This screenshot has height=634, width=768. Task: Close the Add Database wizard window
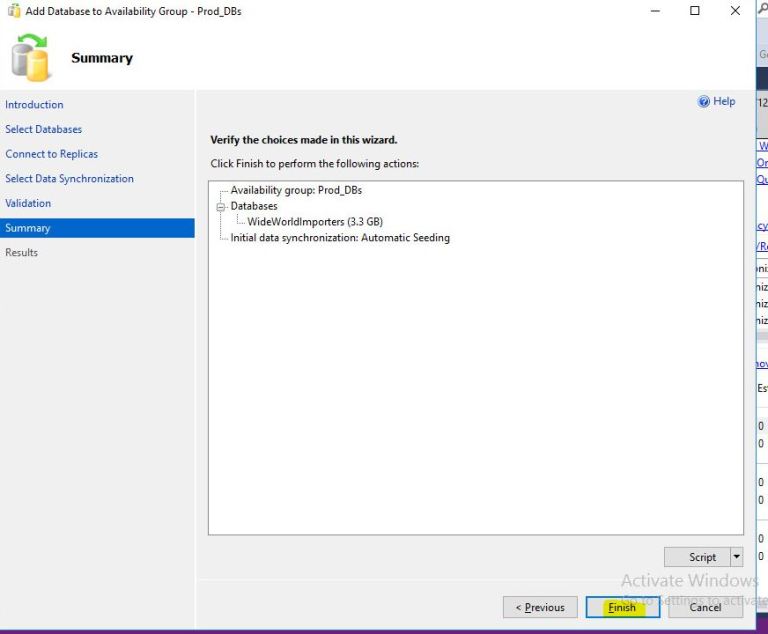coord(735,11)
